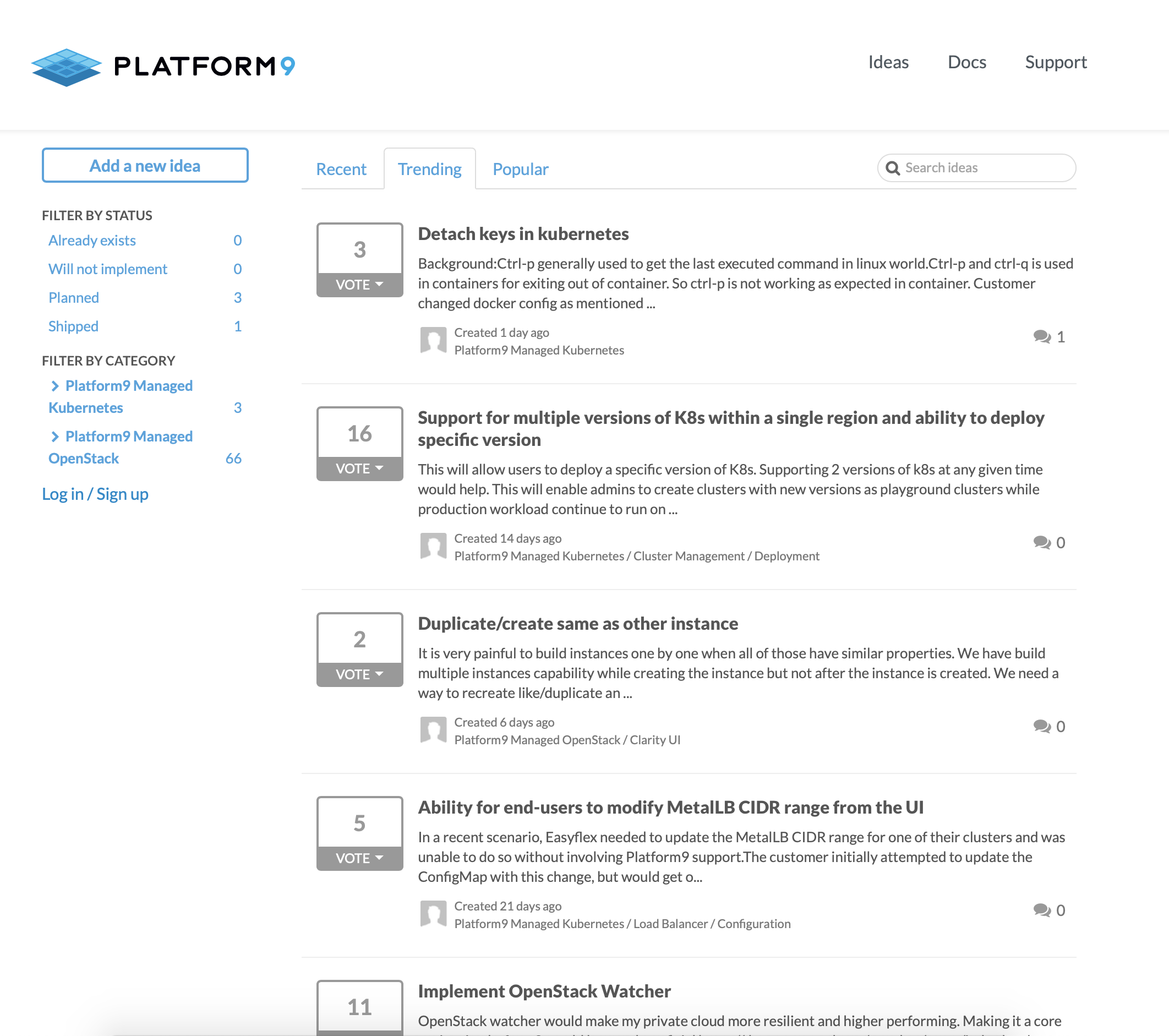Expand Platform9 Managed Kubernetes category chevron
Image resolution: width=1169 pixels, height=1036 pixels.
pyautogui.click(x=55, y=386)
